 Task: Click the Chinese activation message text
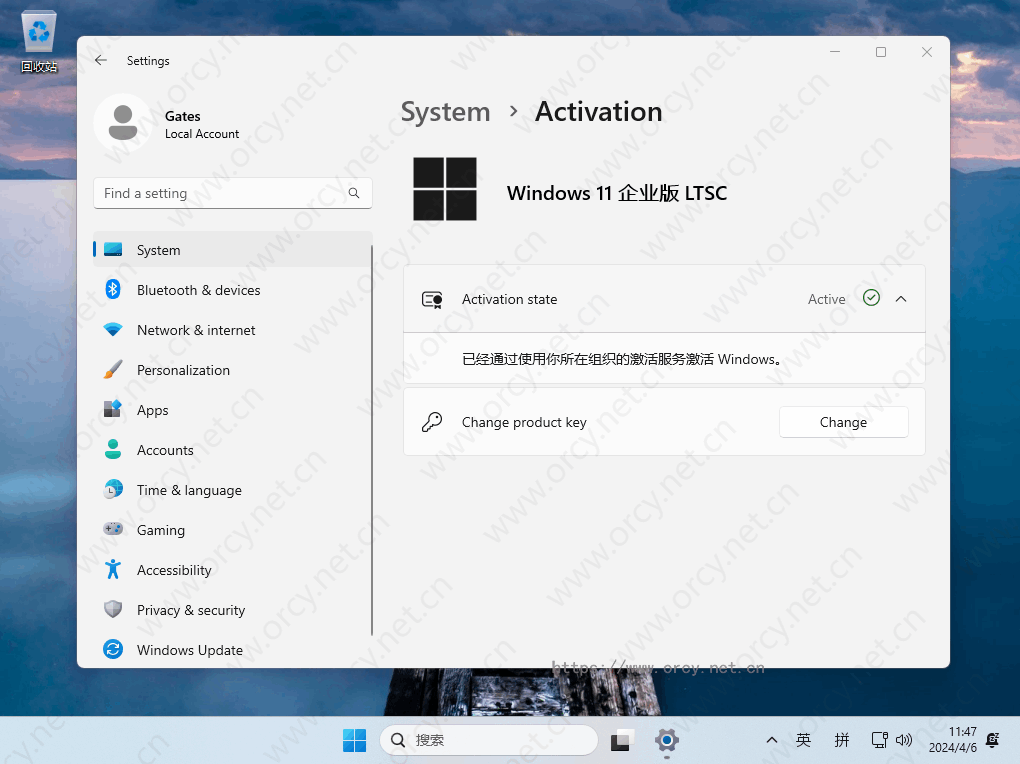click(621, 359)
